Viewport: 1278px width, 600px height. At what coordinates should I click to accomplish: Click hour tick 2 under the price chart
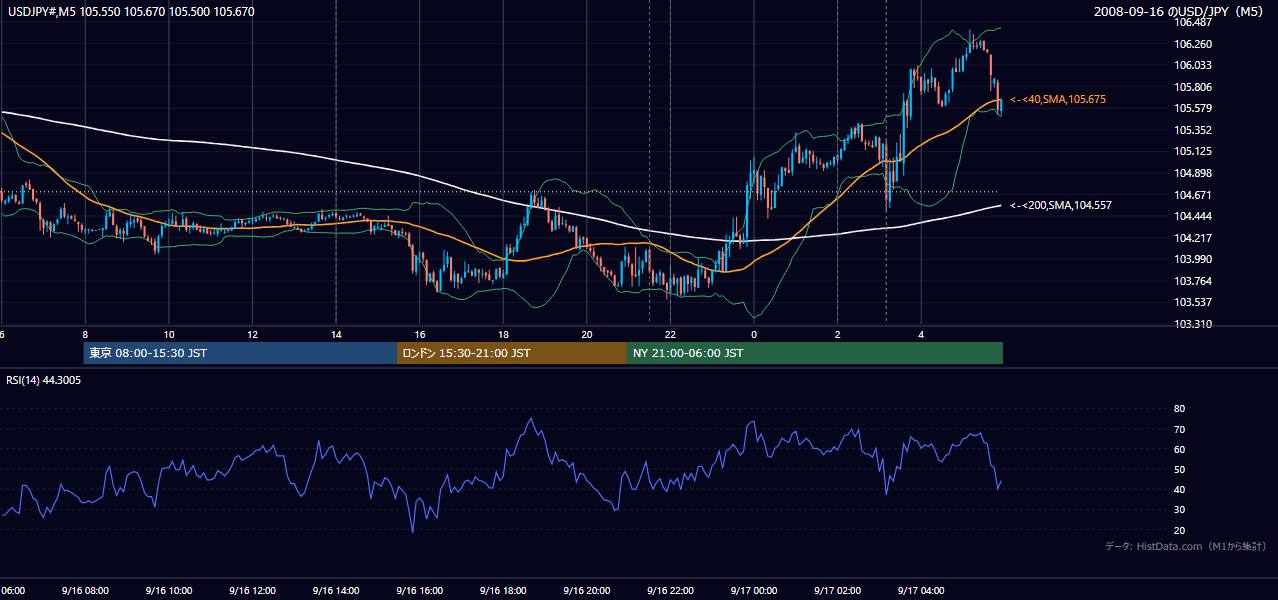(x=837, y=335)
